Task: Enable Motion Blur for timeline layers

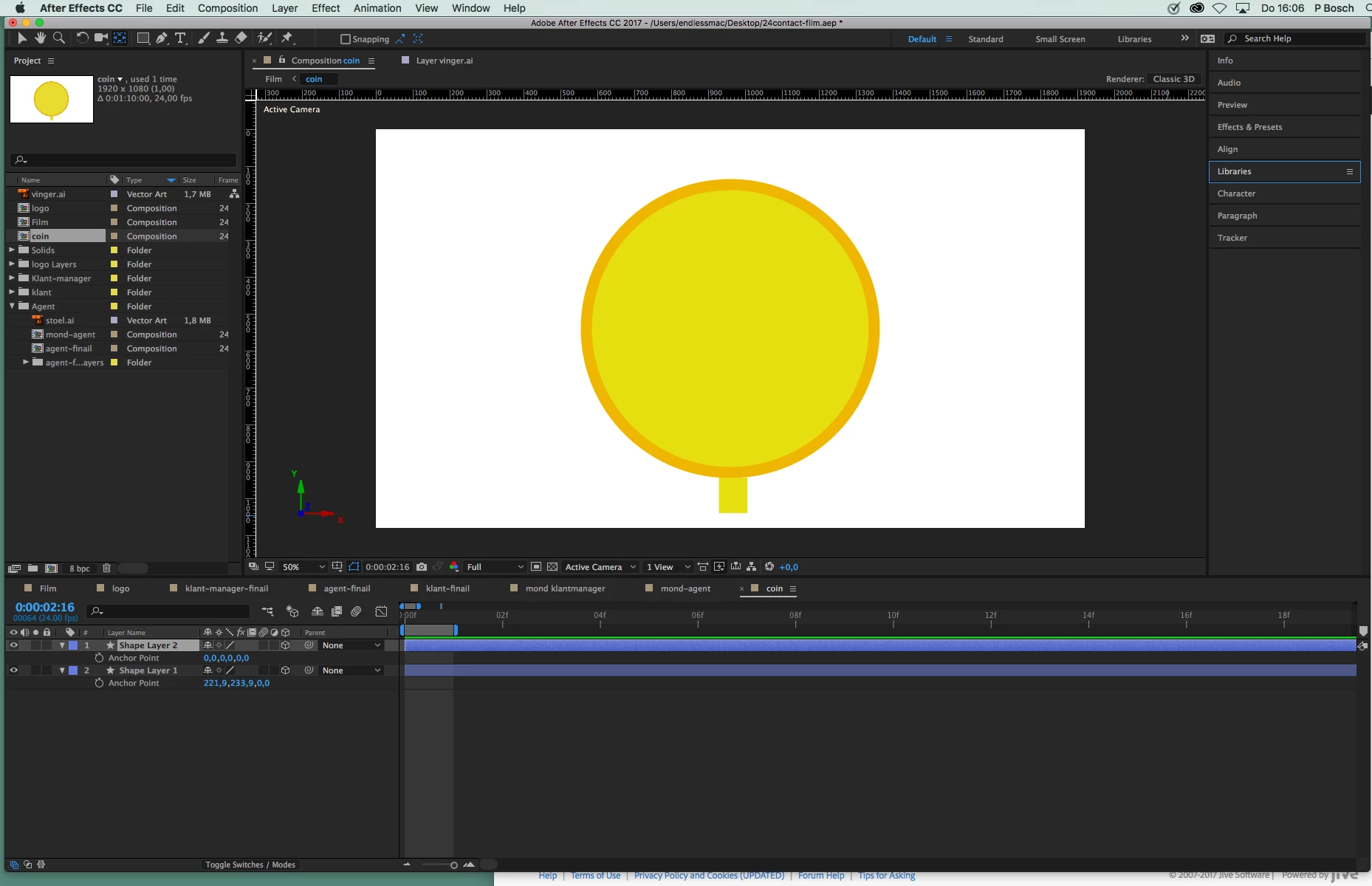Action: tap(356, 611)
